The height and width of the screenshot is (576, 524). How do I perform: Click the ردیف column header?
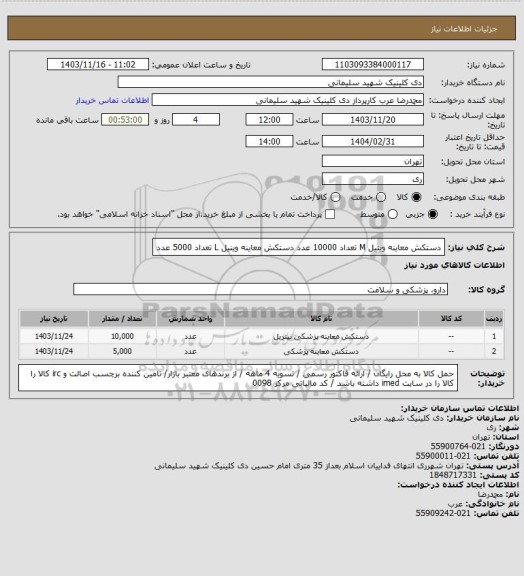click(494, 319)
